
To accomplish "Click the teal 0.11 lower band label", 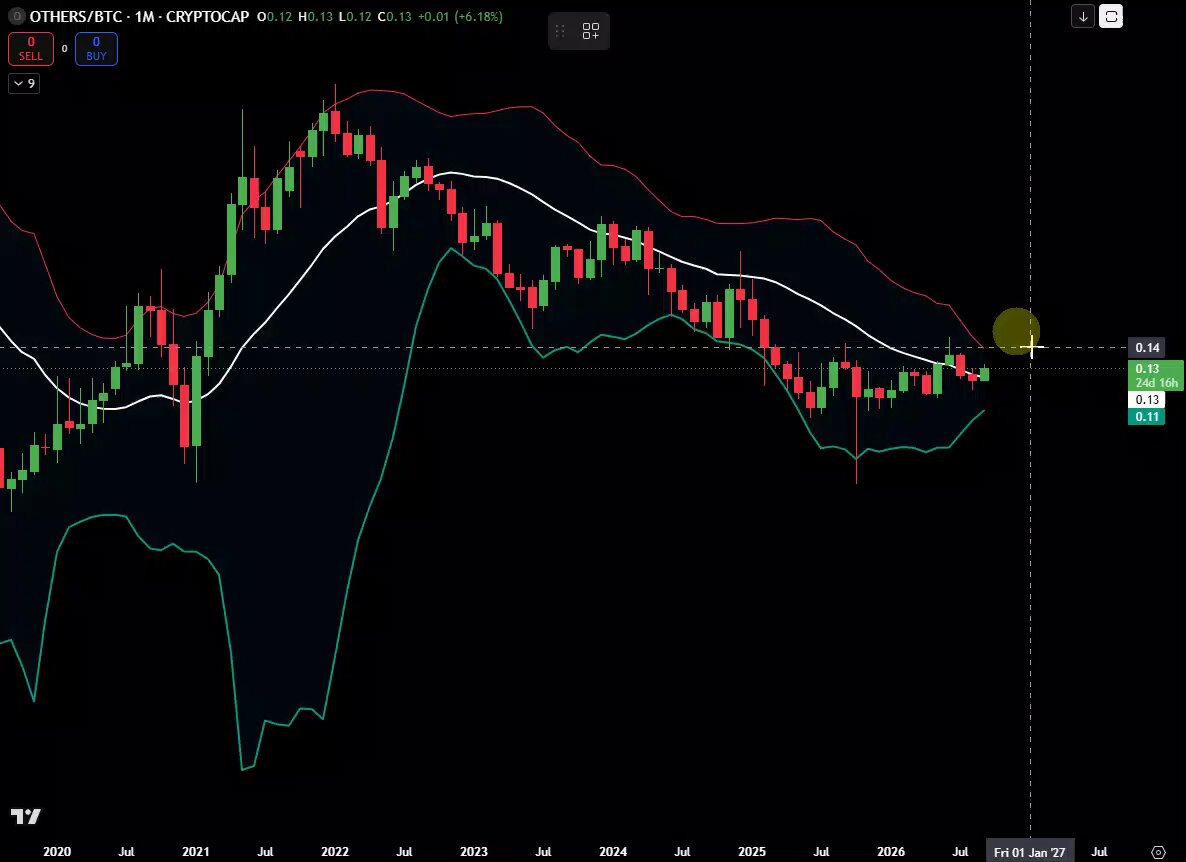I will click(1147, 417).
